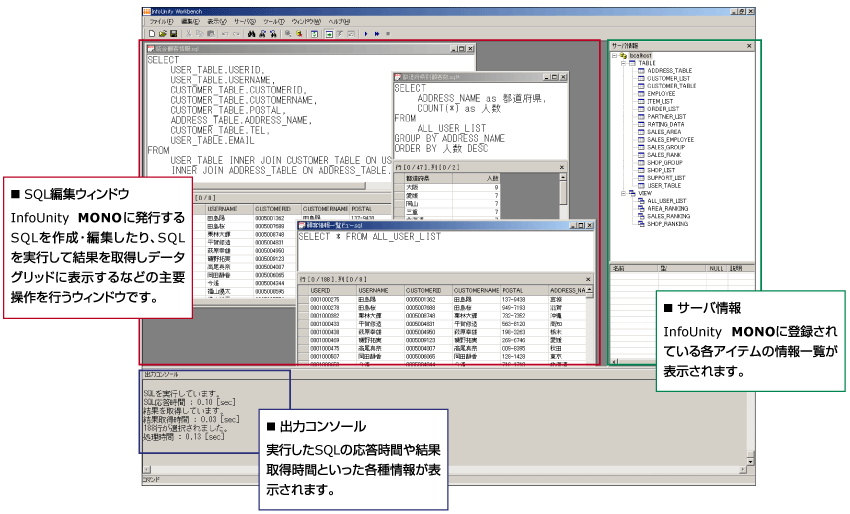Image resolution: width=850 pixels, height=514 pixels.
Task: Collapse the localhost tree node
Action: click(x=615, y=55)
